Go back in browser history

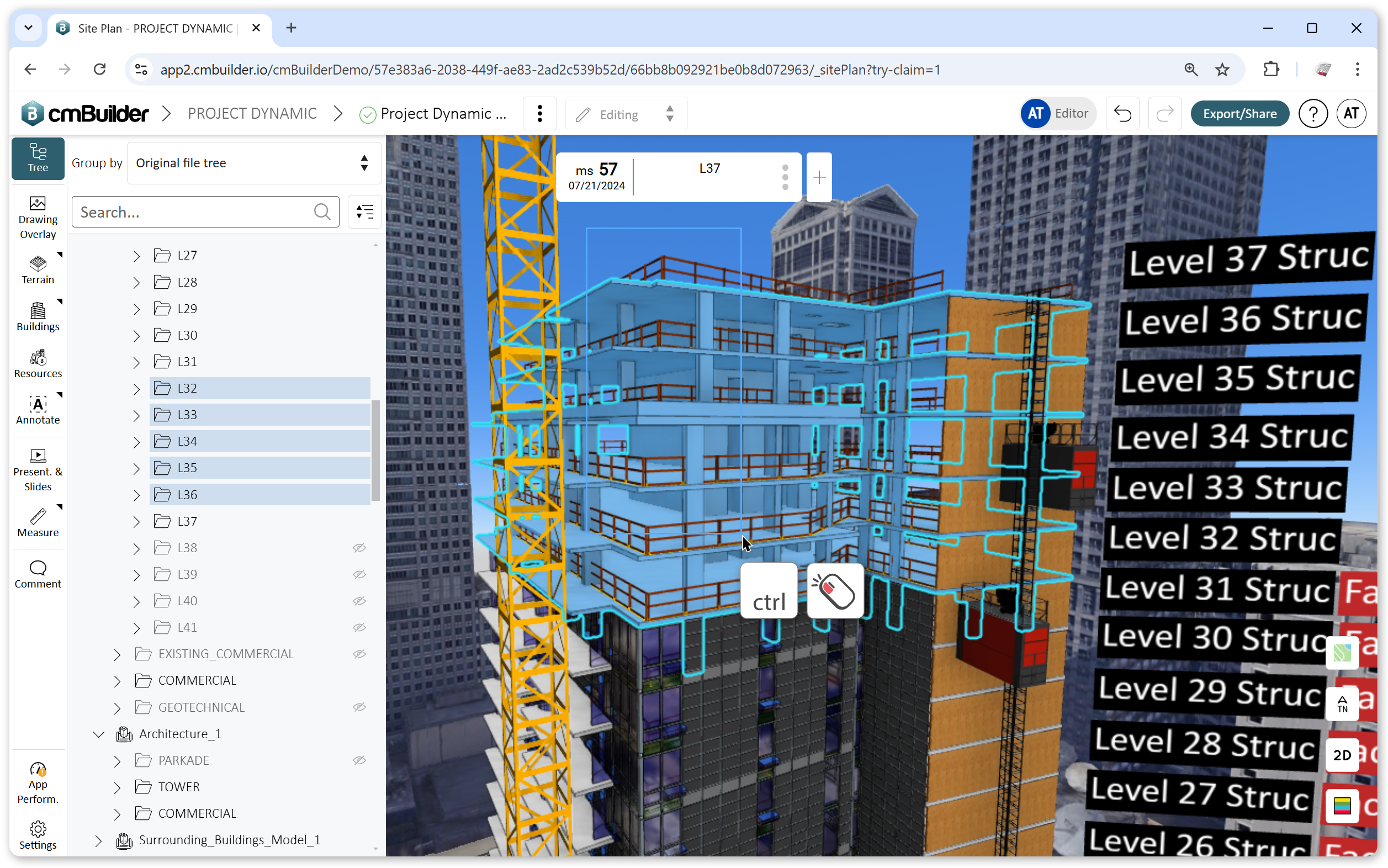(30, 70)
